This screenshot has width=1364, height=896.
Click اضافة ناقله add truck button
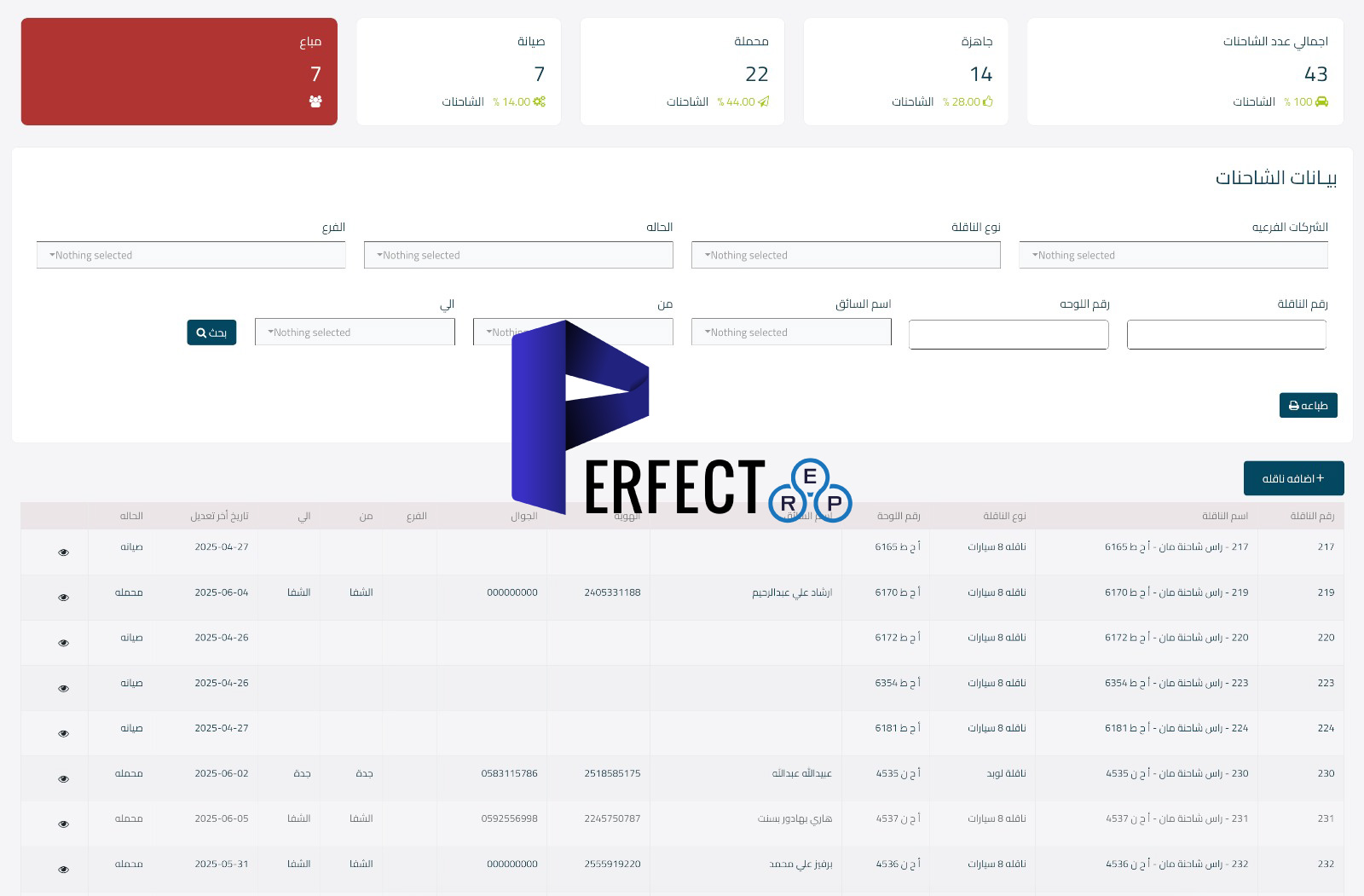(1294, 478)
